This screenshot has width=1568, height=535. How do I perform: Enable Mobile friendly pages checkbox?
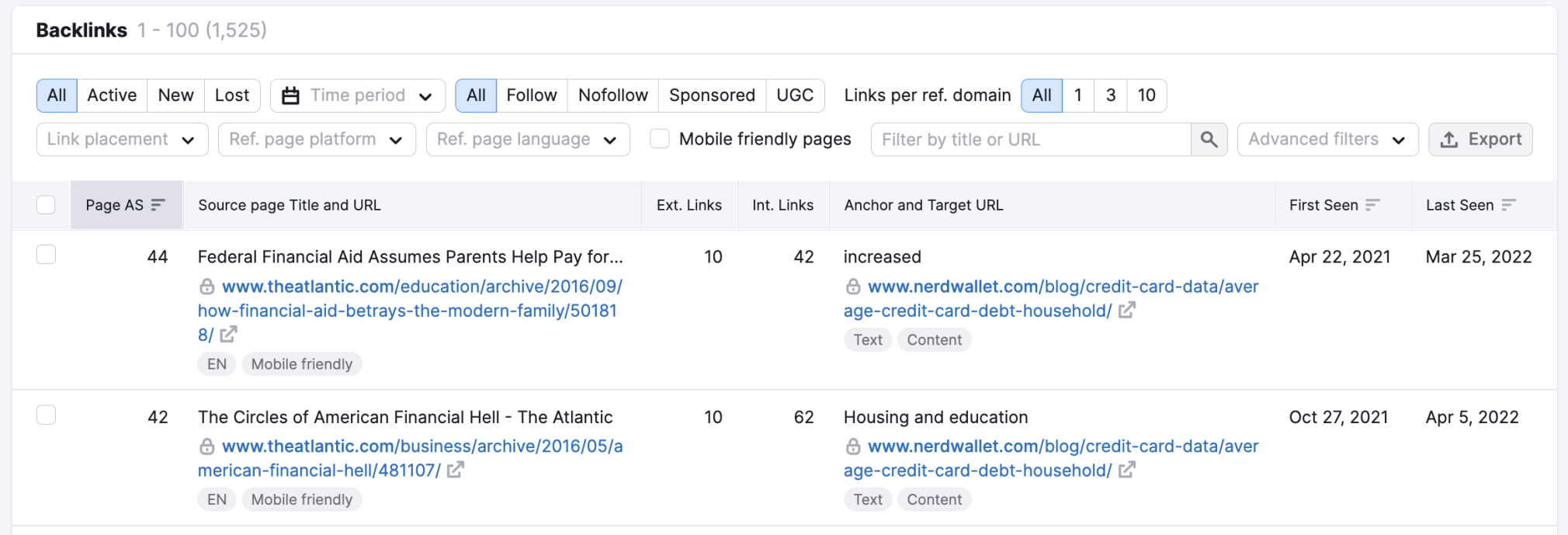pos(660,139)
